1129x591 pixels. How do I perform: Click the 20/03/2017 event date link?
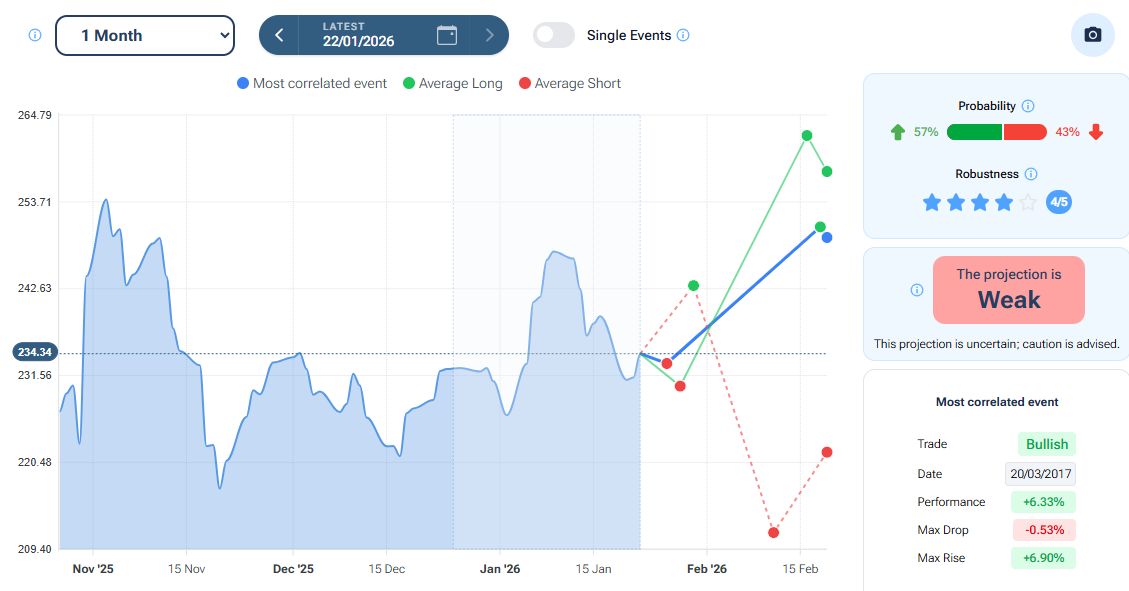1040,474
